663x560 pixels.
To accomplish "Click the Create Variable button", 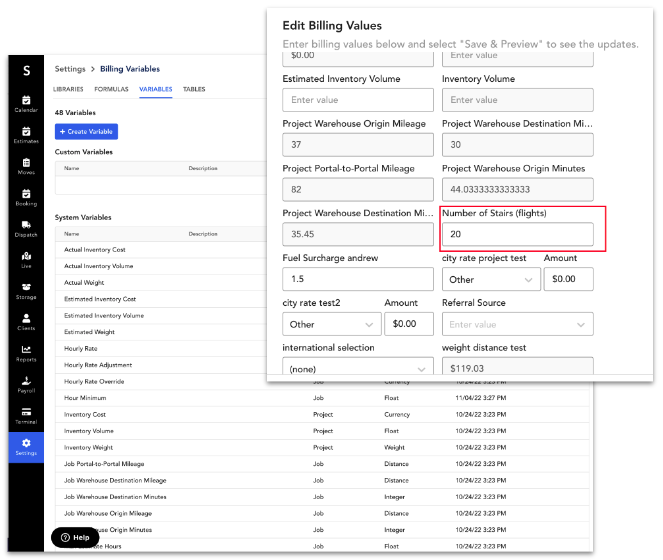I will point(86,131).
